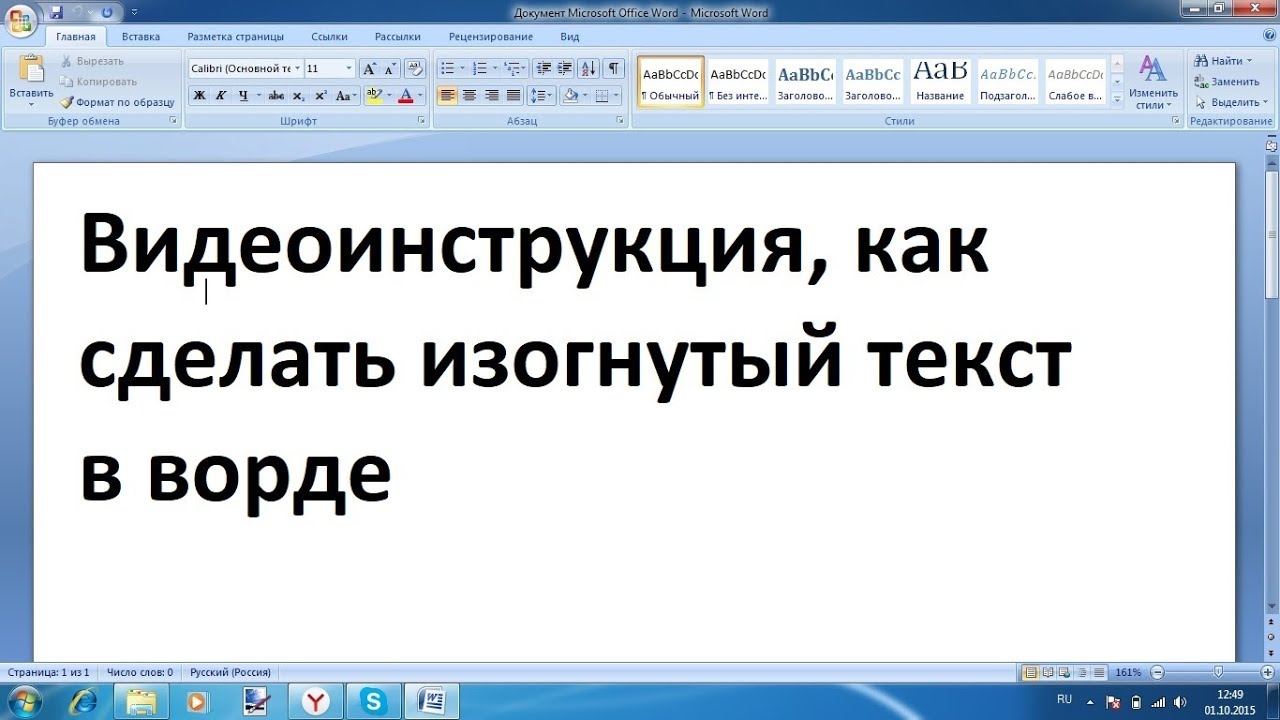Apply the Без интервала style

738,80
